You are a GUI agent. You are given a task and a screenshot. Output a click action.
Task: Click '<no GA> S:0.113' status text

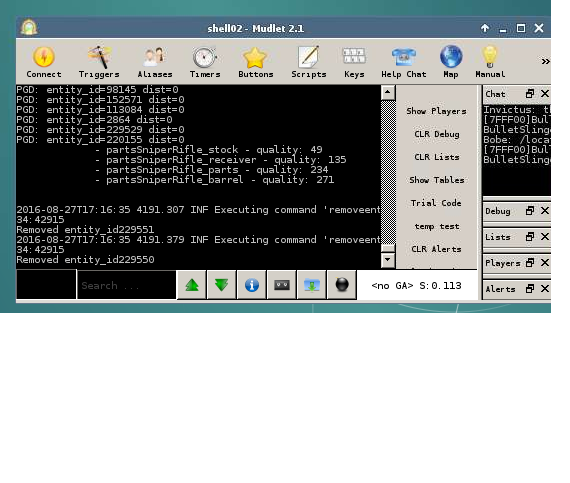(x=416, y=286)
